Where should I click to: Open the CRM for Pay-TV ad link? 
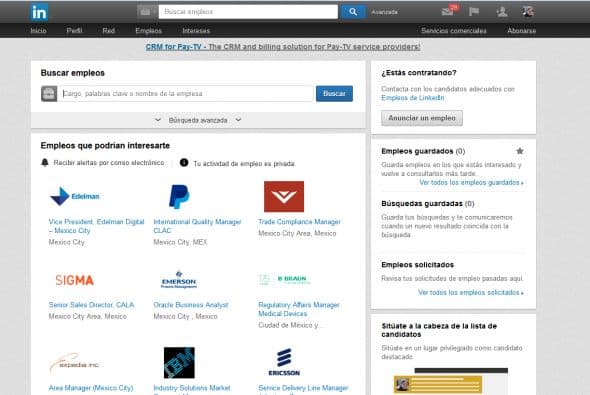(x=283, y=47)
